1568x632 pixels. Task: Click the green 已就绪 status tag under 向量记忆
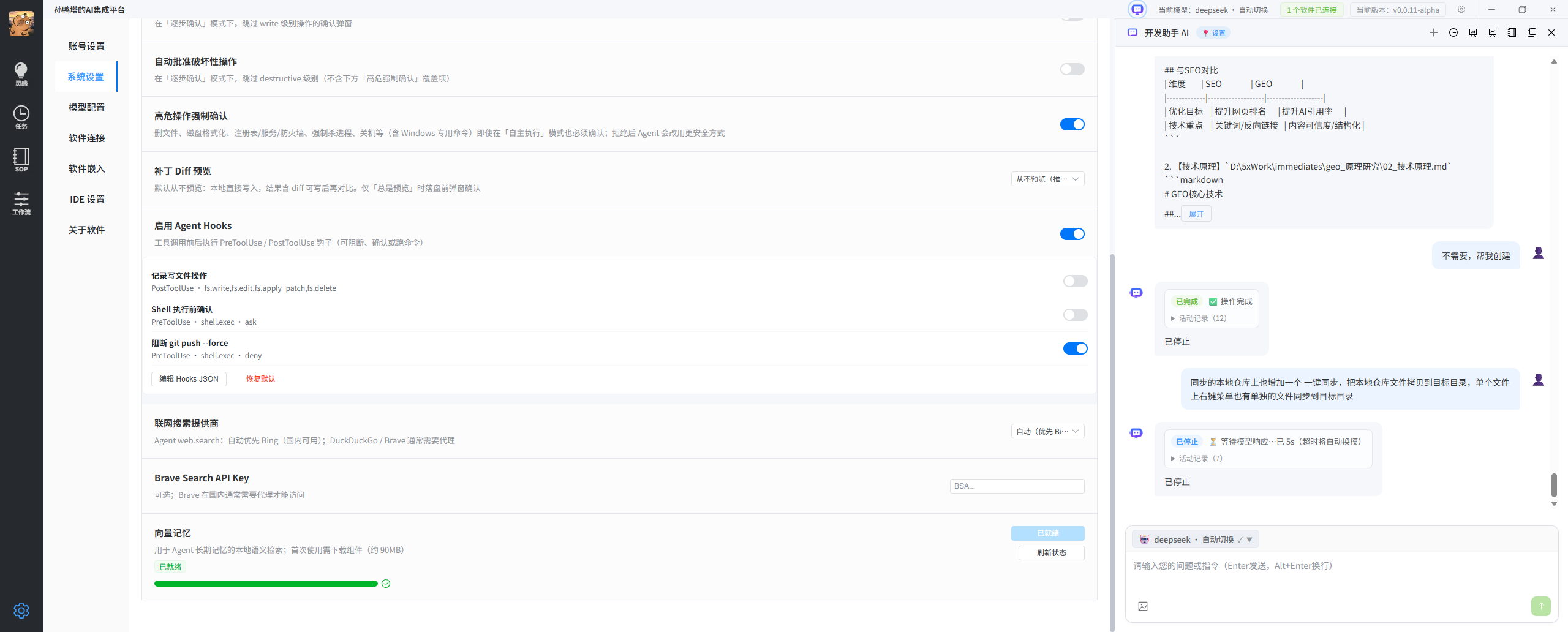pyautogui.click(x=170, y=567)
